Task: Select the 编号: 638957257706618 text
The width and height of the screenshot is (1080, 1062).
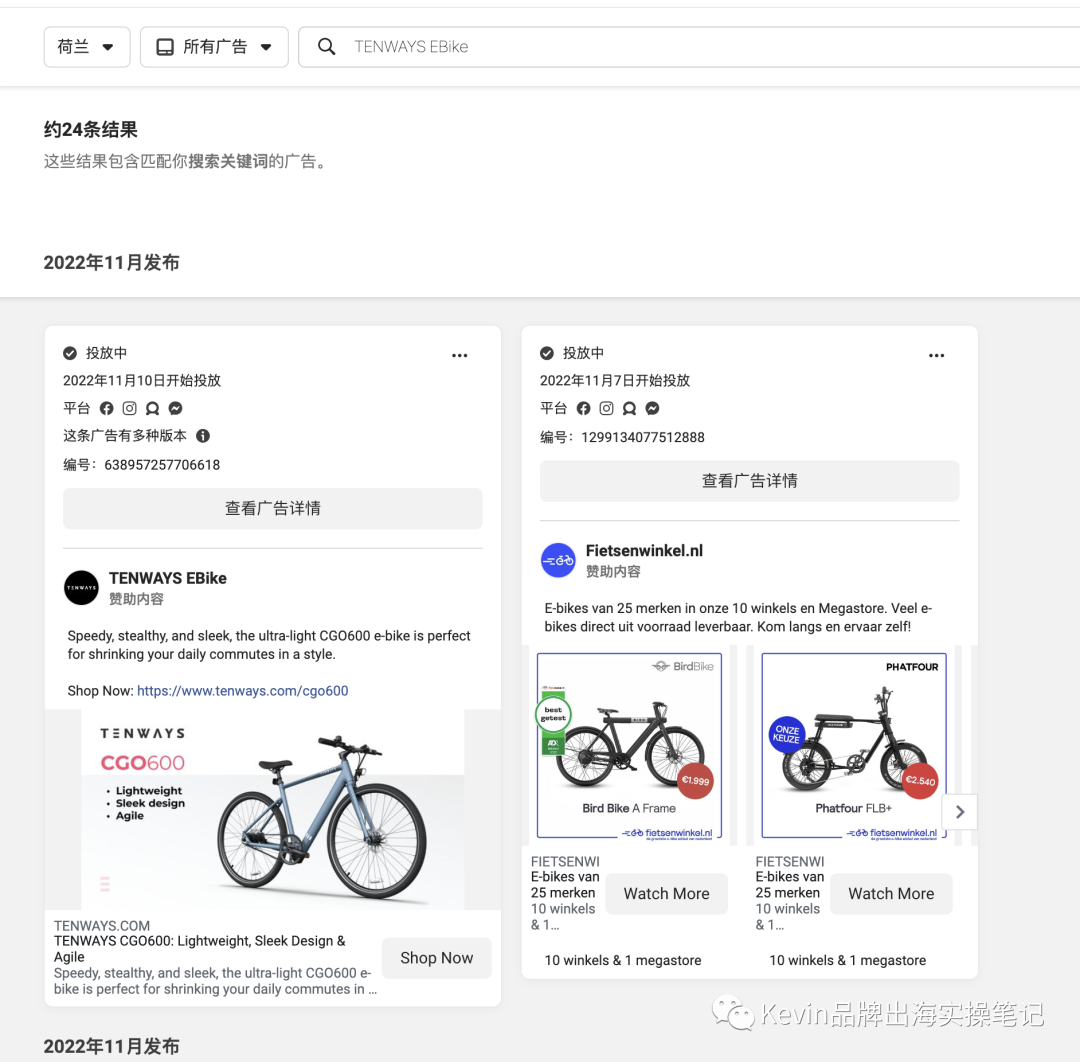Action: tap(141, 465)
